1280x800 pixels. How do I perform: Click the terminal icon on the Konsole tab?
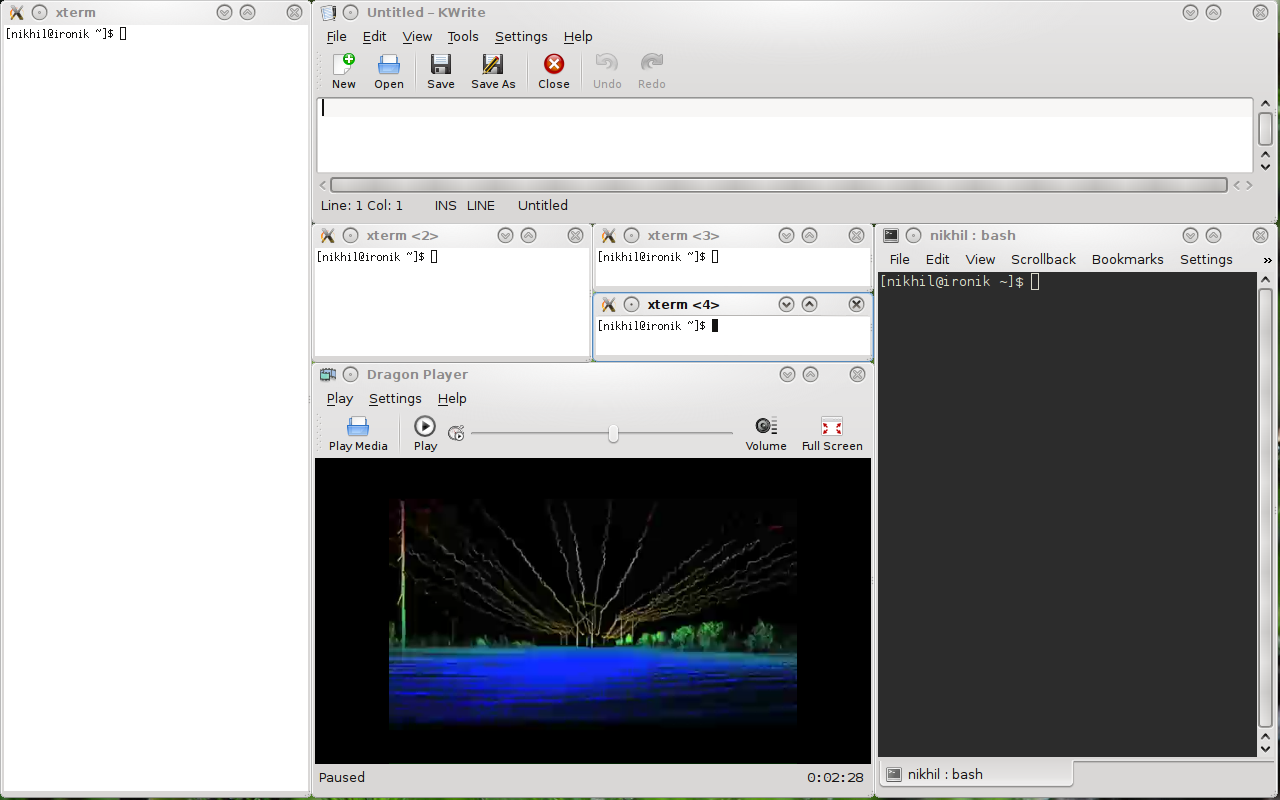click(894, 774)
